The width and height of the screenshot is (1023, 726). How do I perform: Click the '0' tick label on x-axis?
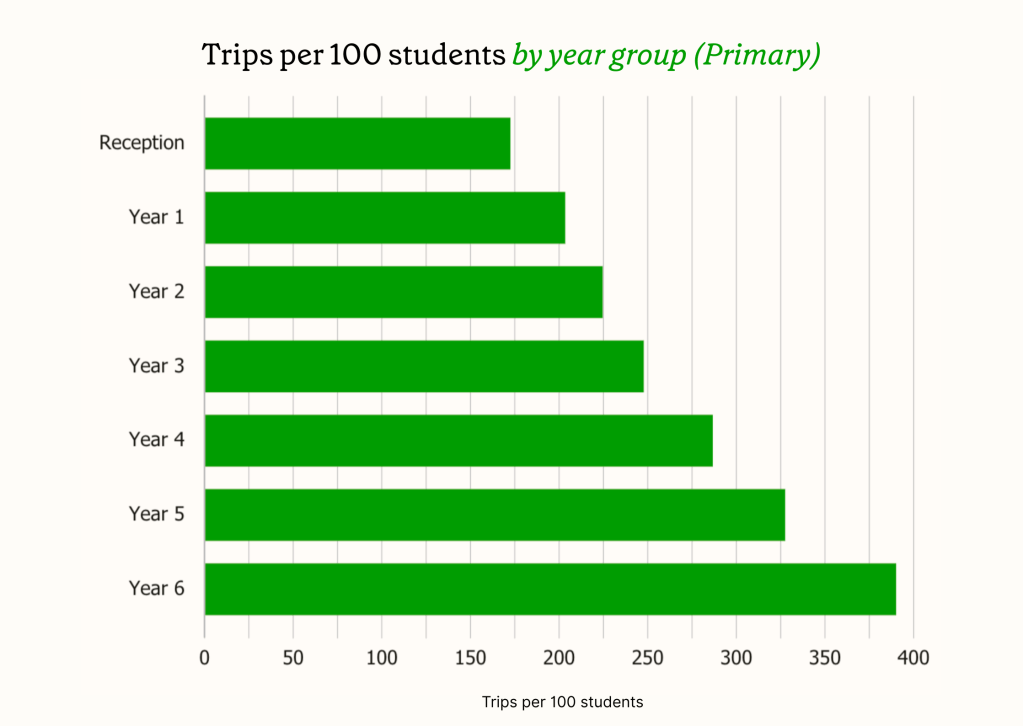point(204,658)
